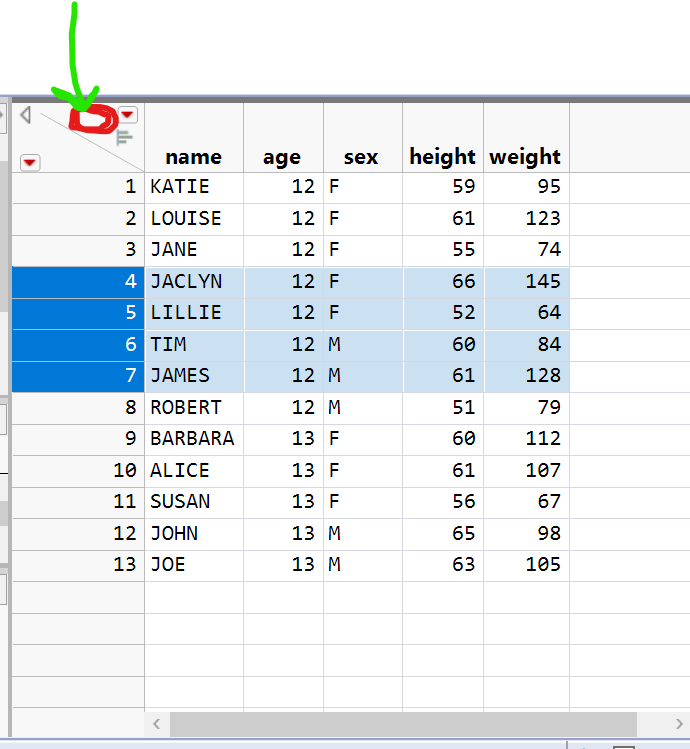690x749 pixels.
Task: Click the BARBARA name cell
Action: (192, 439)
